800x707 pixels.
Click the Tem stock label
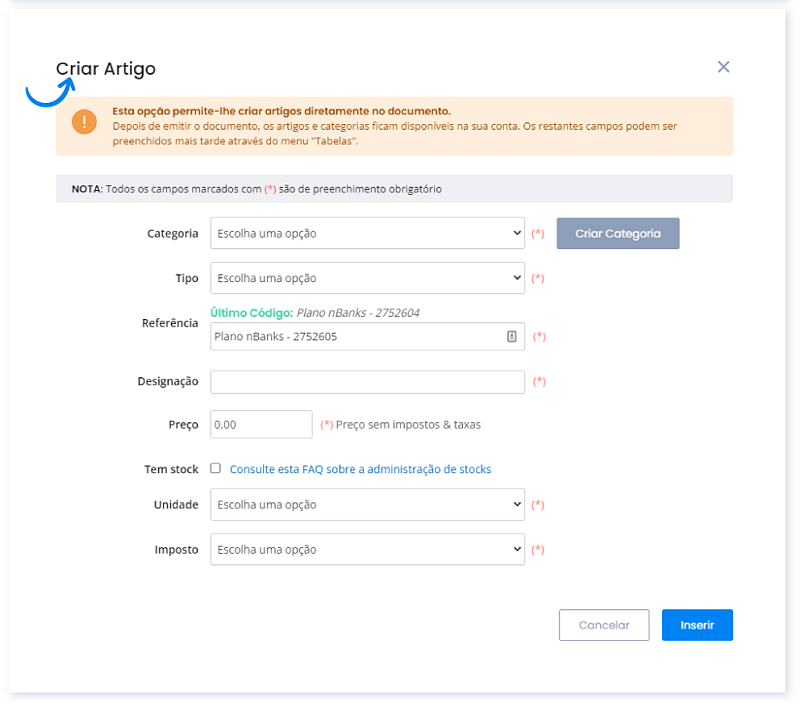171,469
